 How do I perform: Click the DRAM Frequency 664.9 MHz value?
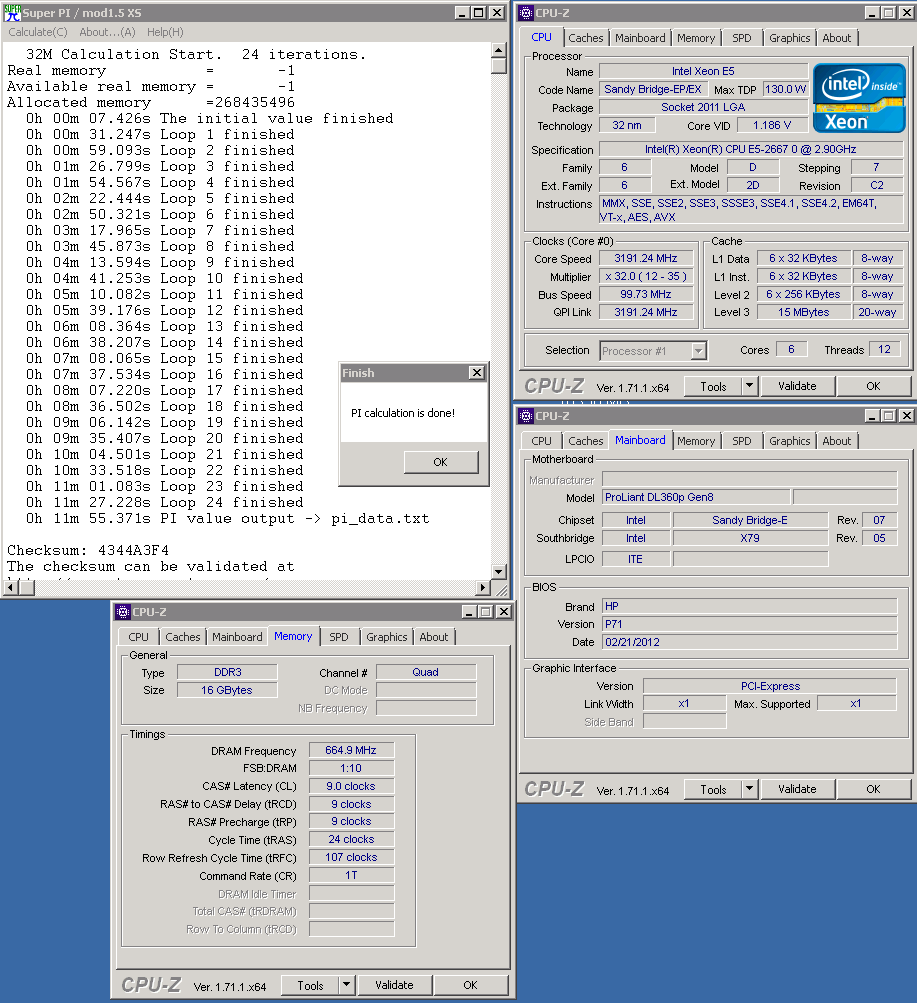coord(351,750)
